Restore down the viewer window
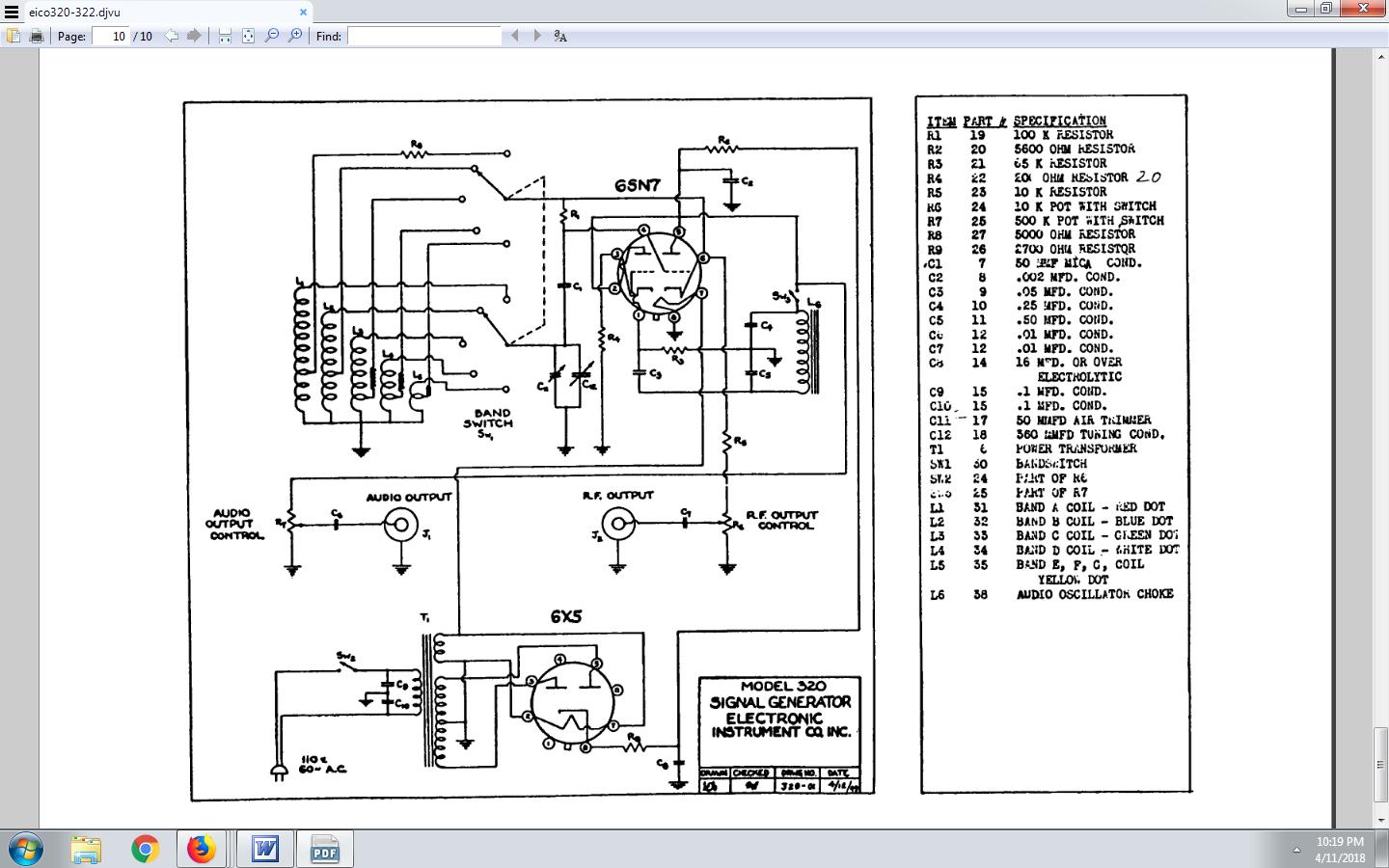Screen dimensions: 1389x868 point(1326,8)
